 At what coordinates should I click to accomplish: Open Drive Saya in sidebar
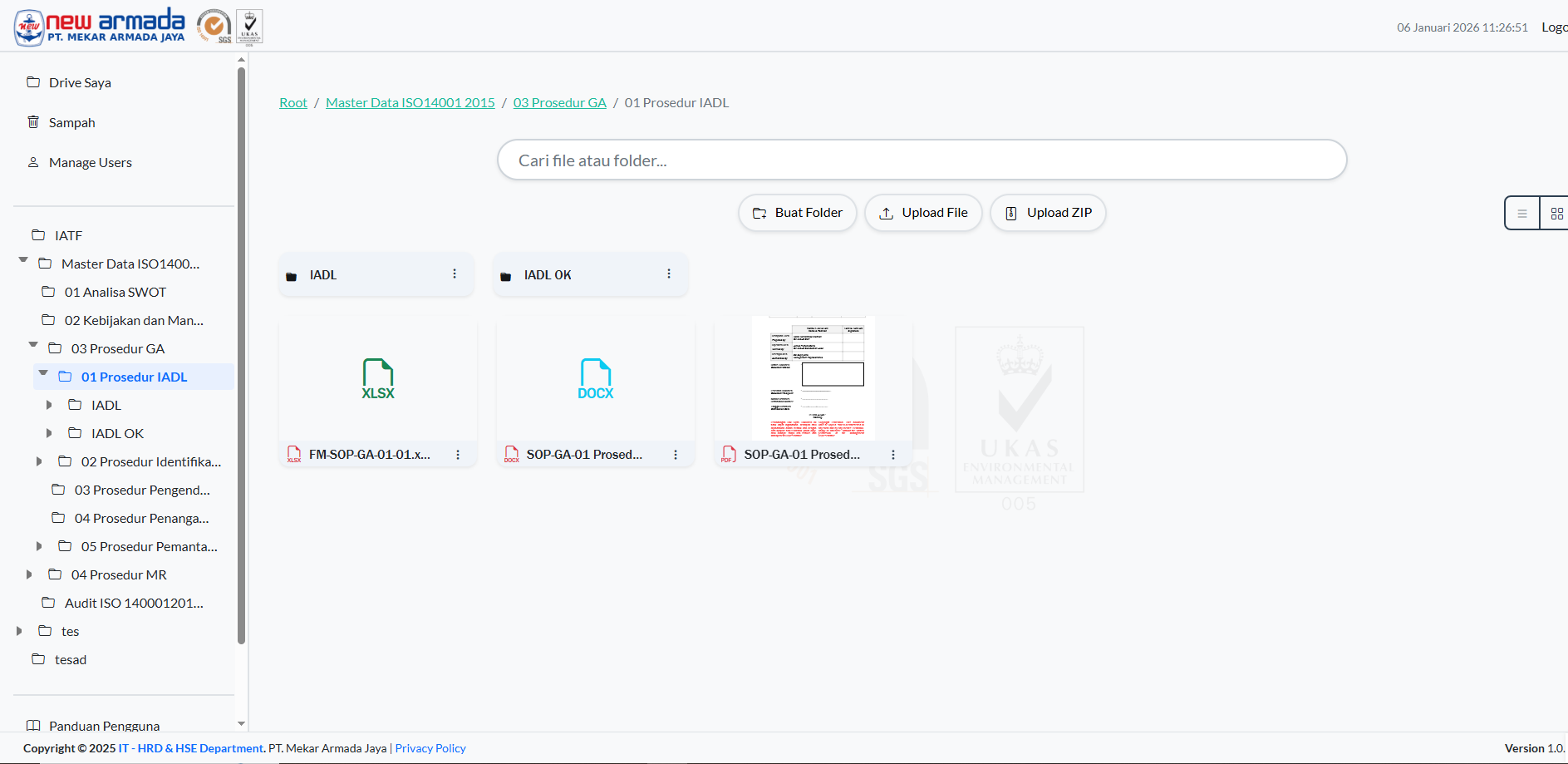(x=80, y=82)
